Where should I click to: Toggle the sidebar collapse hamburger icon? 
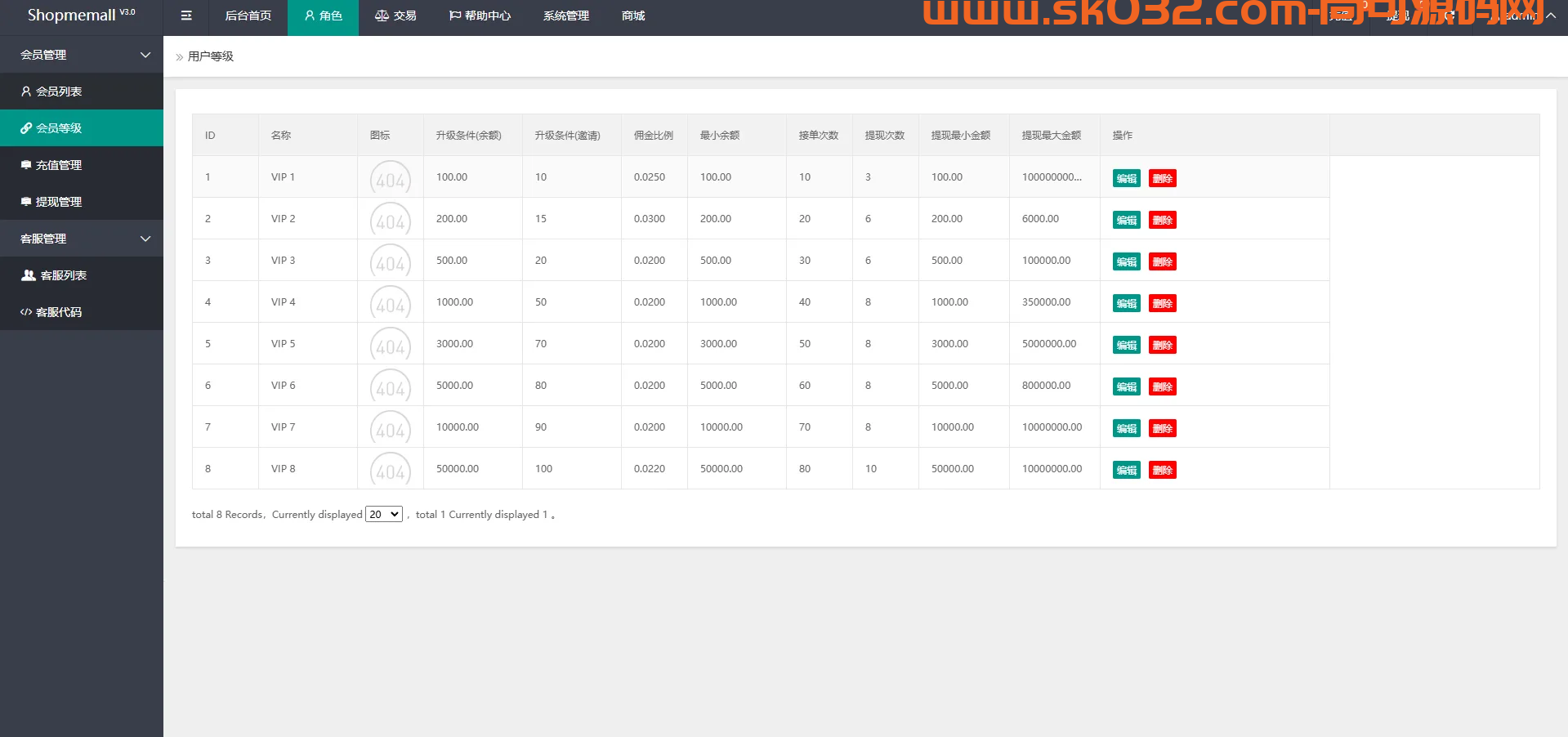186,16
